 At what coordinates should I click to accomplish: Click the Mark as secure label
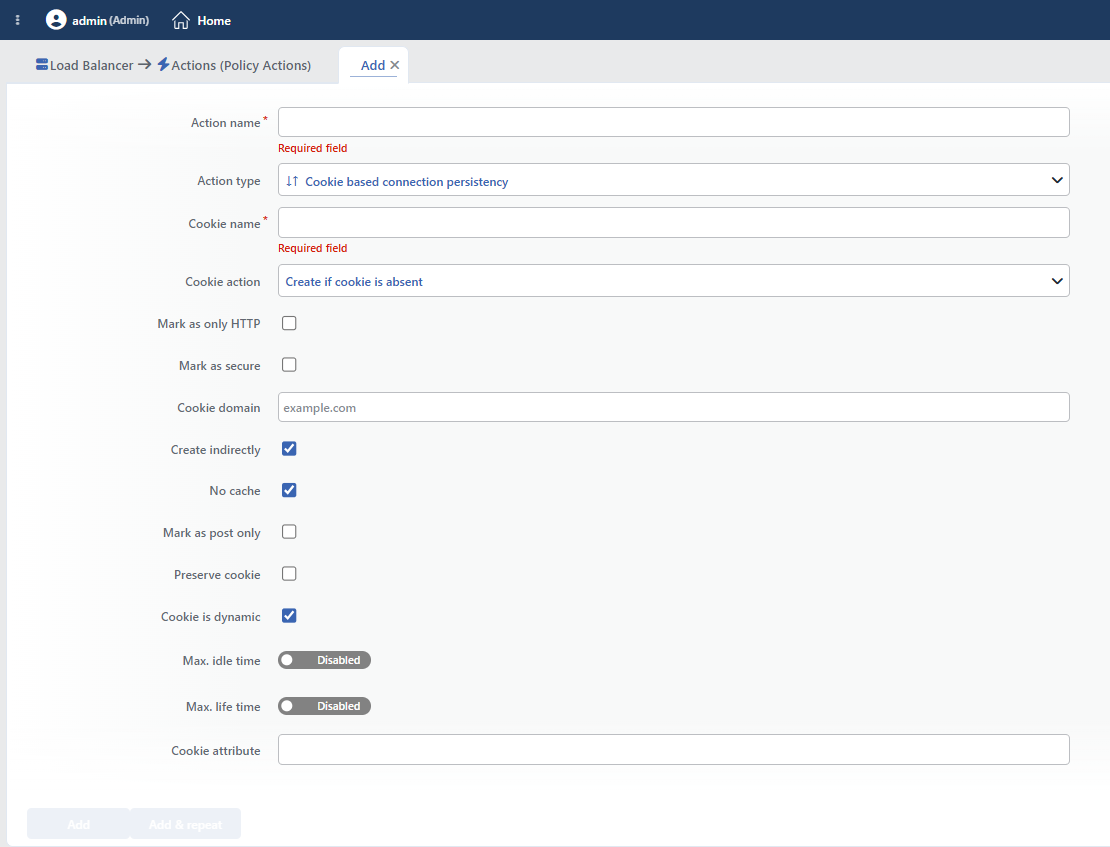coord(219,365)
